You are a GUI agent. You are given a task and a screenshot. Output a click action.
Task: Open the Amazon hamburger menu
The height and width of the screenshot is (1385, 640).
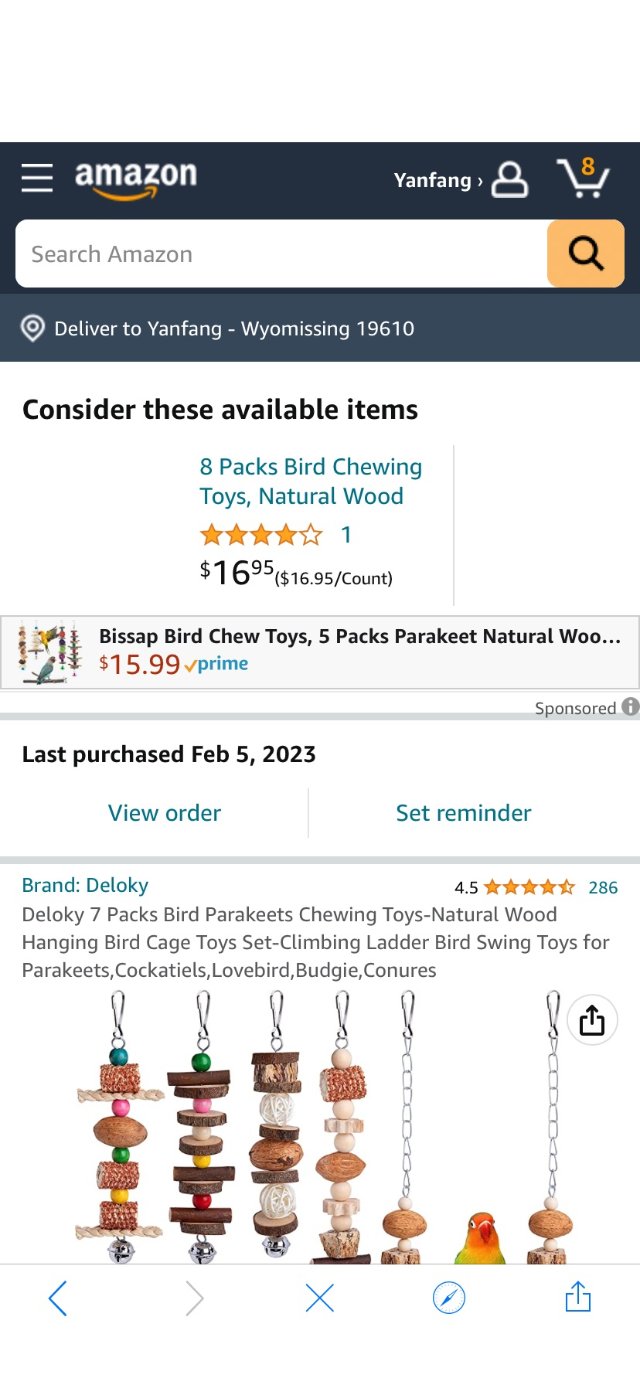[37, 179]
